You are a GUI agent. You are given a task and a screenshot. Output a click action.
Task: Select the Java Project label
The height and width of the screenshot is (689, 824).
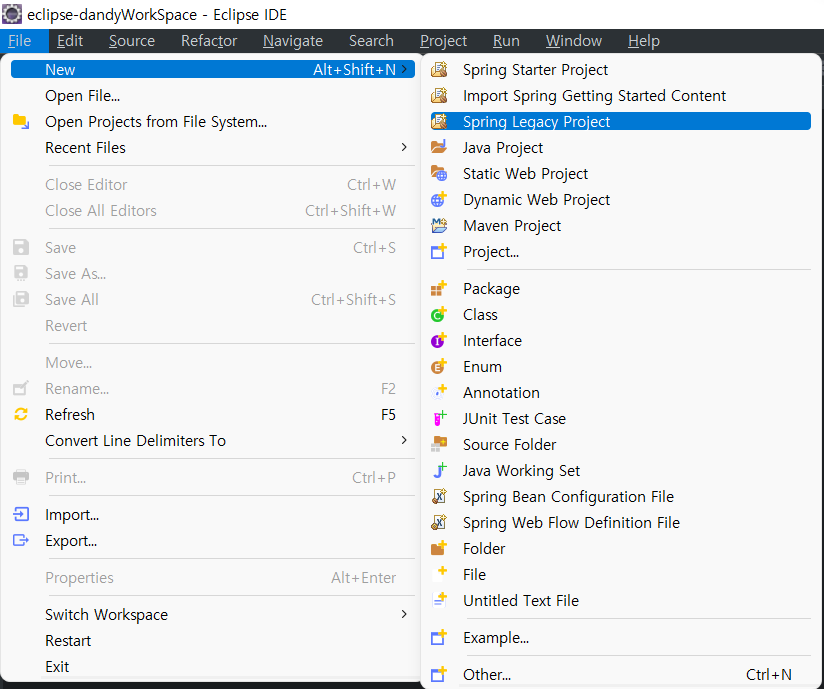point(503,148)
